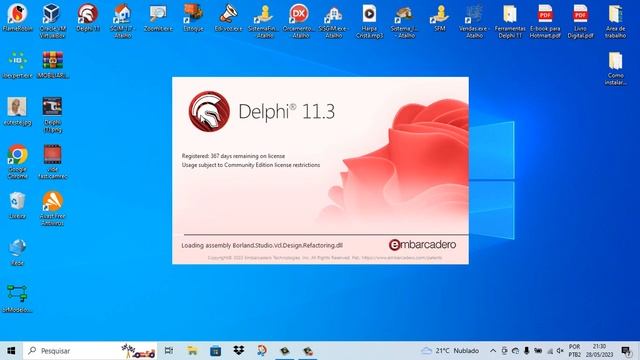
Task: Open the SFM desktop shortcut
Action: tap(440, 17)
